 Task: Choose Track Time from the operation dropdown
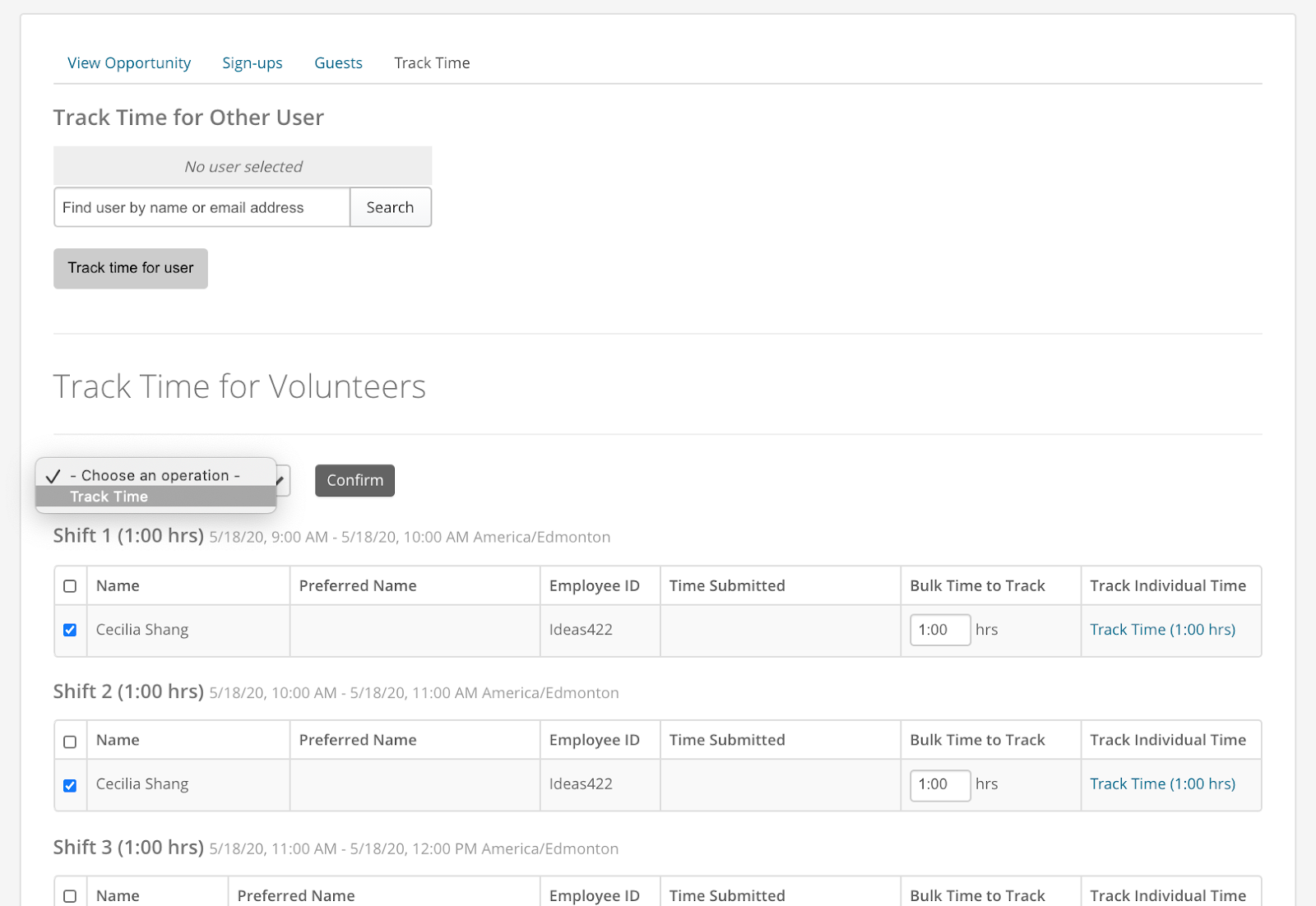pyautogui.click(x=155, y=497)
